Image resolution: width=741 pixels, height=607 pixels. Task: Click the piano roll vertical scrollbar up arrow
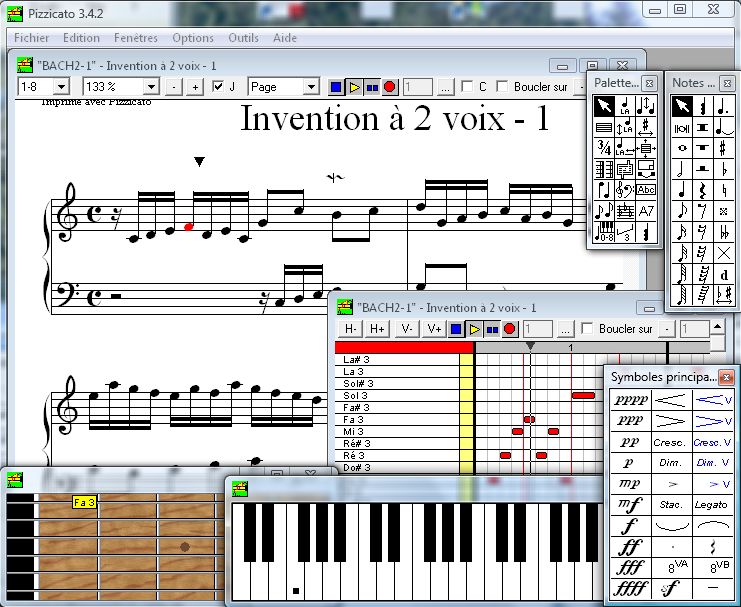(718, 327)
